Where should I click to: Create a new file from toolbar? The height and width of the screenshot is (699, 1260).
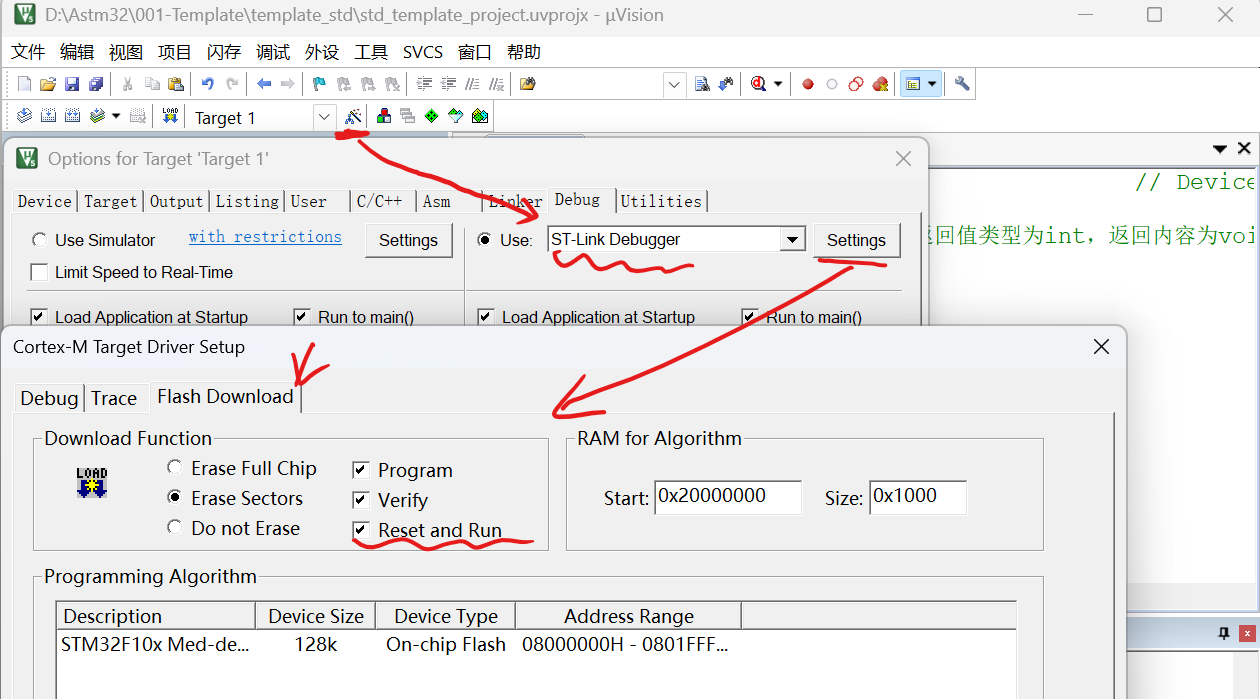24,84
